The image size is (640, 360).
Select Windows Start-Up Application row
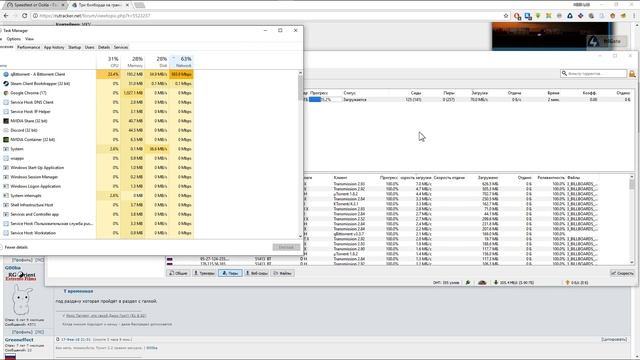point(97,168)
